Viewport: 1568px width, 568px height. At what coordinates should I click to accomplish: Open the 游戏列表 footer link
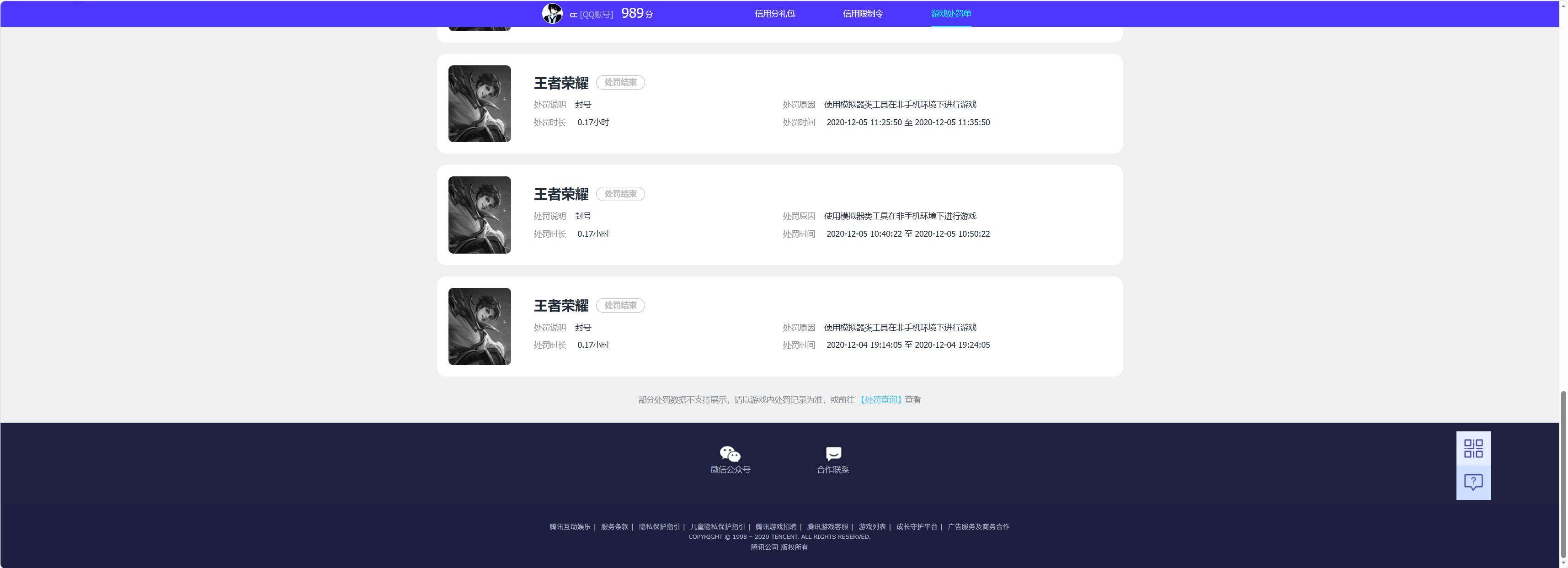pos(872,527)
